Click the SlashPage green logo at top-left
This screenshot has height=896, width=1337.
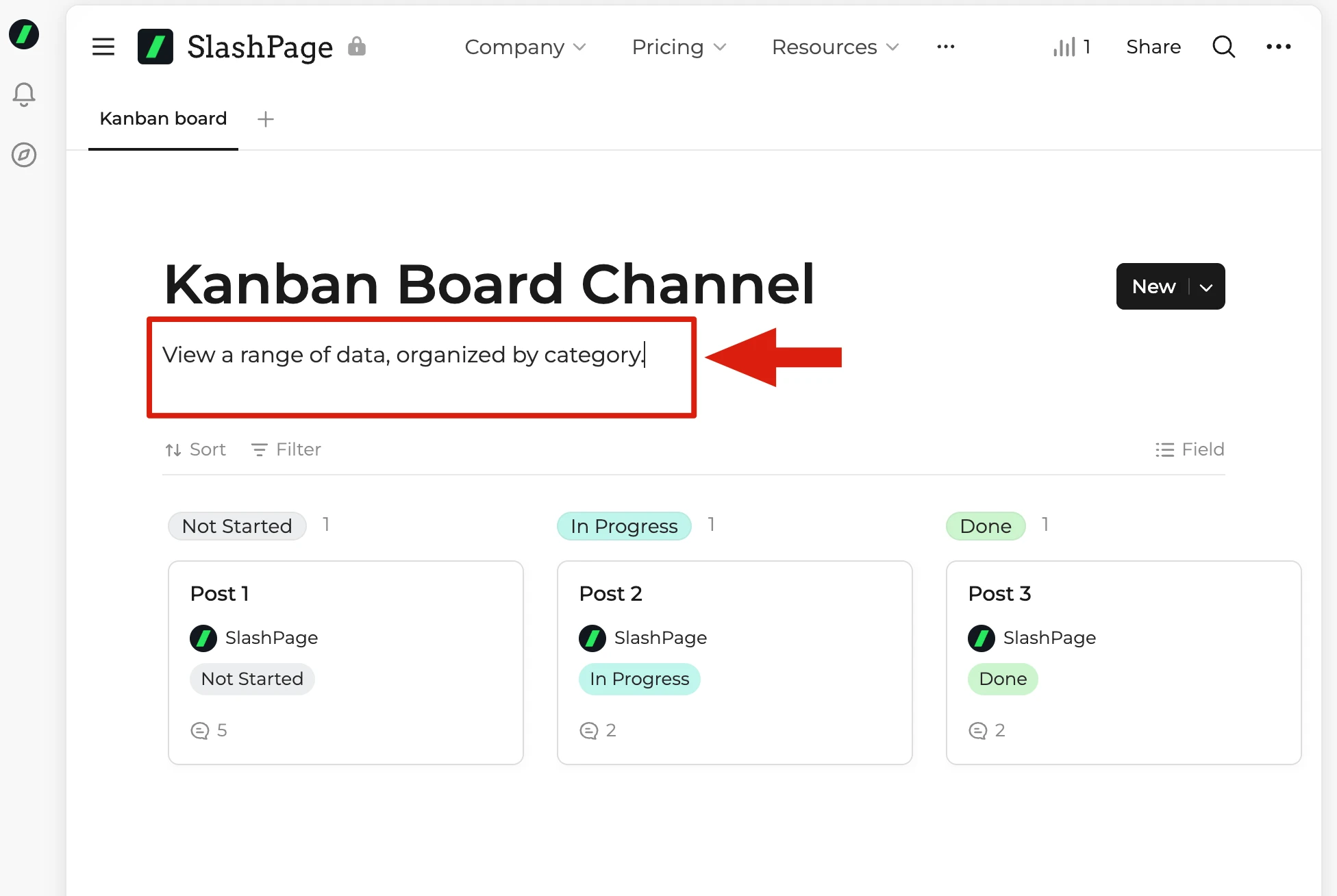(x=24, y=34)
